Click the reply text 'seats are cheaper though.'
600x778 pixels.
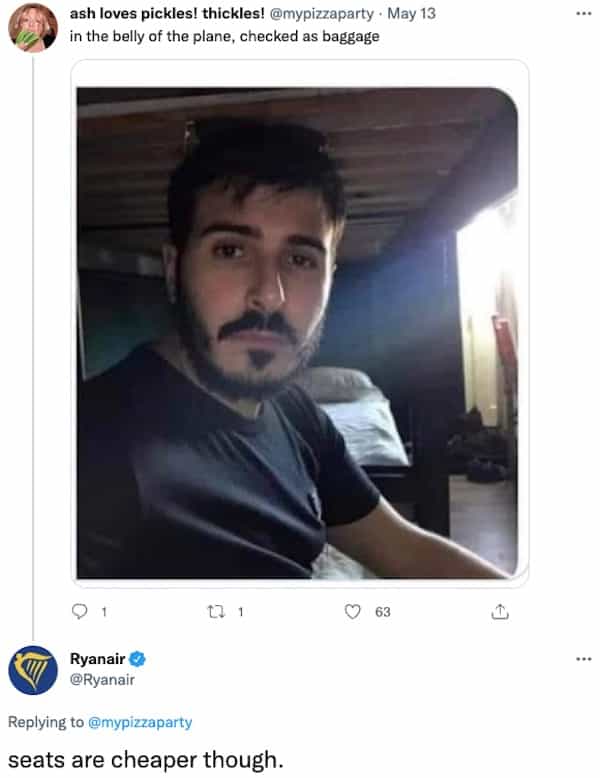(145, 760)
